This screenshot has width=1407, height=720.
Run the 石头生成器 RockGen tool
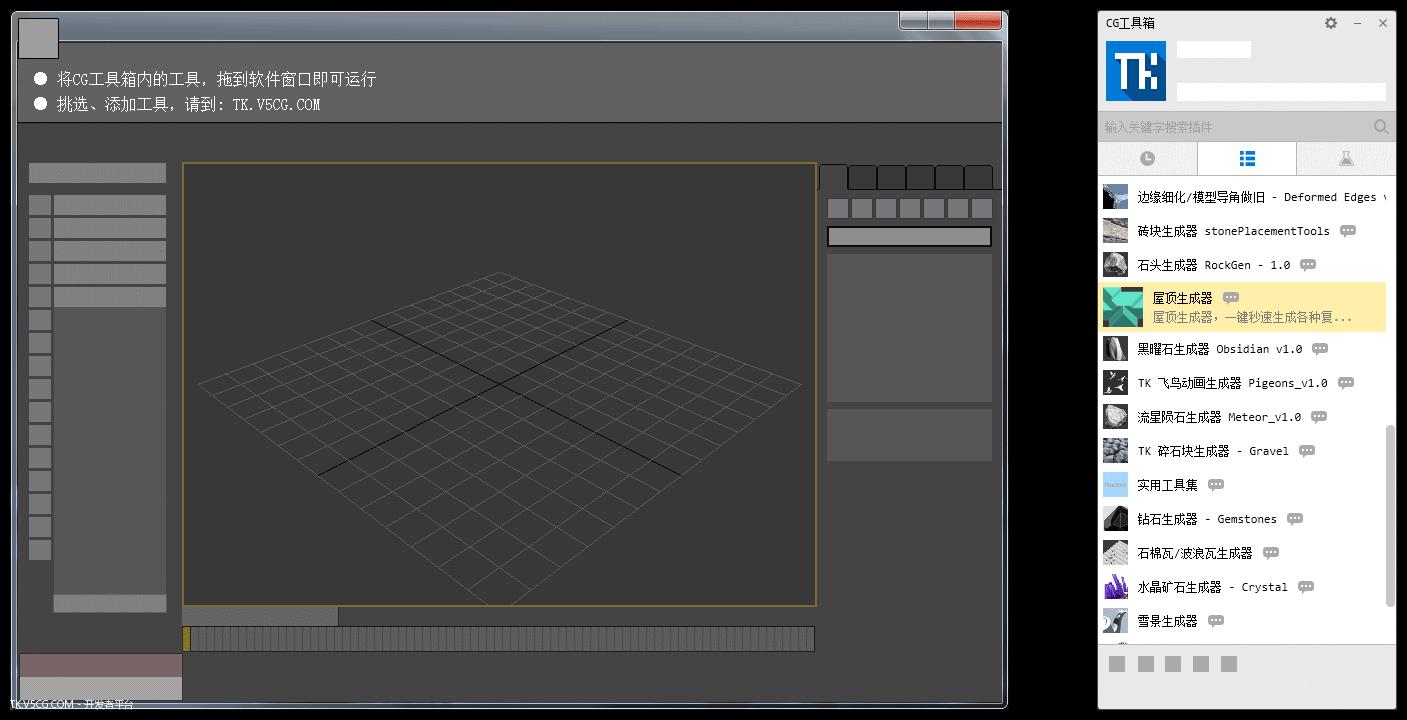click(1200, 264)
